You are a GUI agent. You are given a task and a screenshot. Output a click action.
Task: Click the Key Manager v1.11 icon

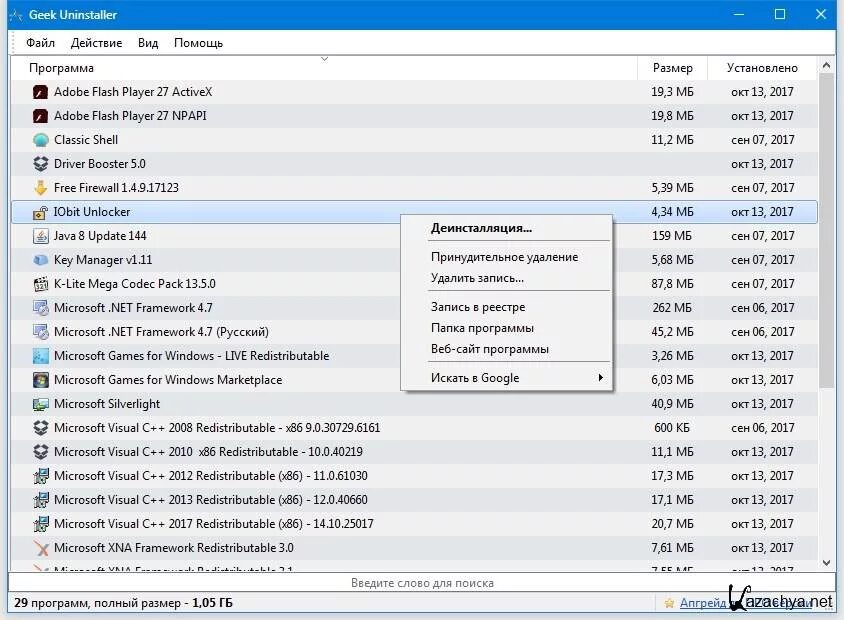(x=40, y=260)
